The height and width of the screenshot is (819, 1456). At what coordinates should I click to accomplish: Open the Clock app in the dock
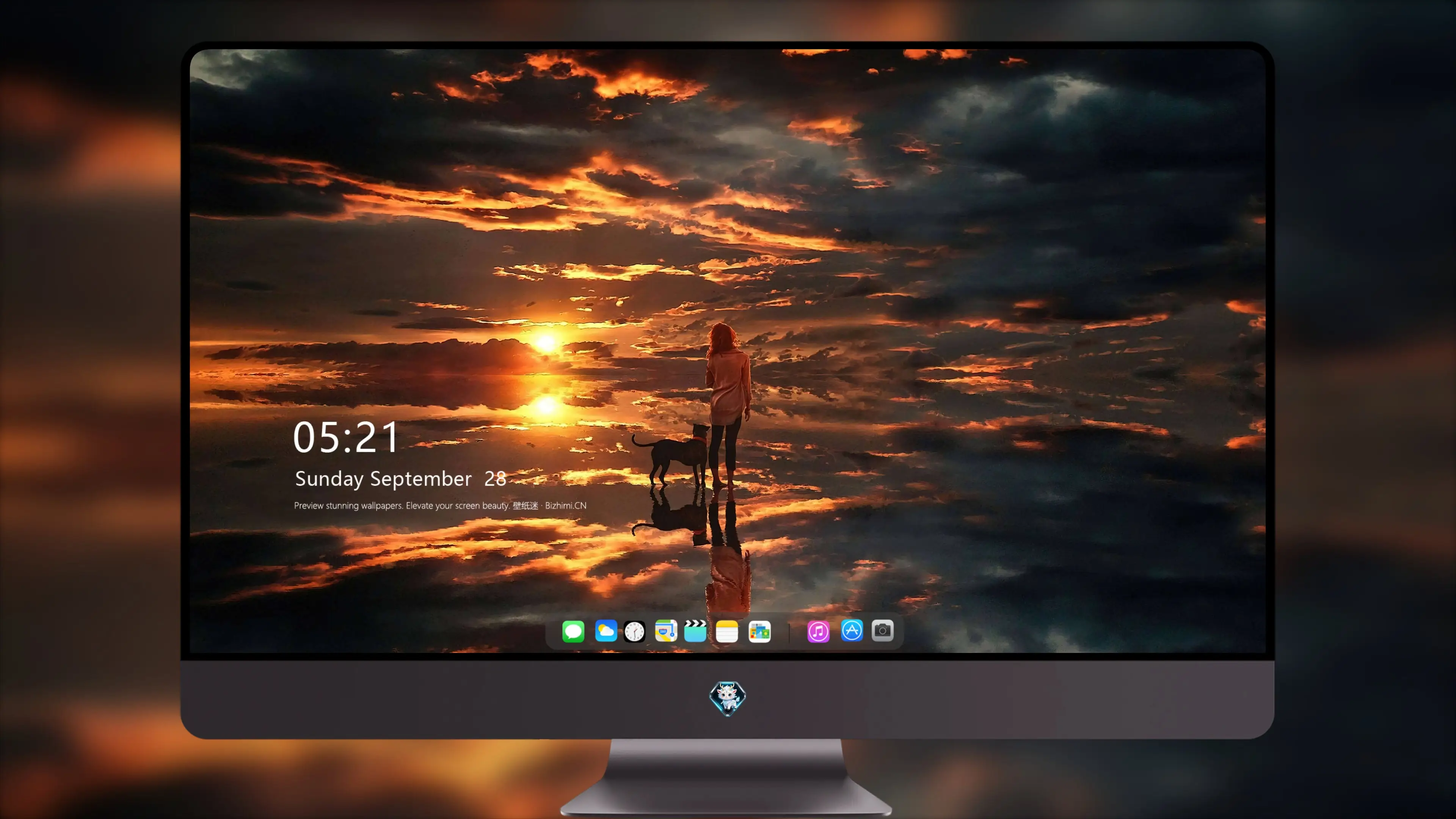tap(635, 631)
